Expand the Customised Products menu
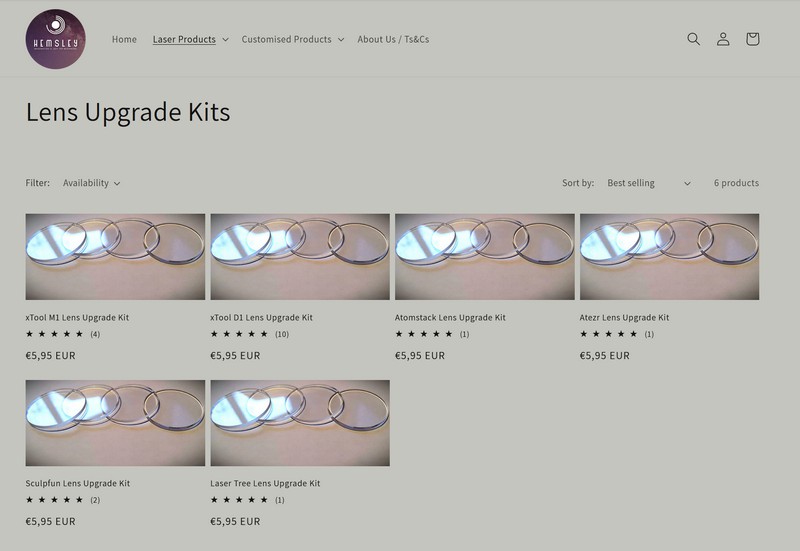The height and width of the screenshot is (551, 800). 293,39
